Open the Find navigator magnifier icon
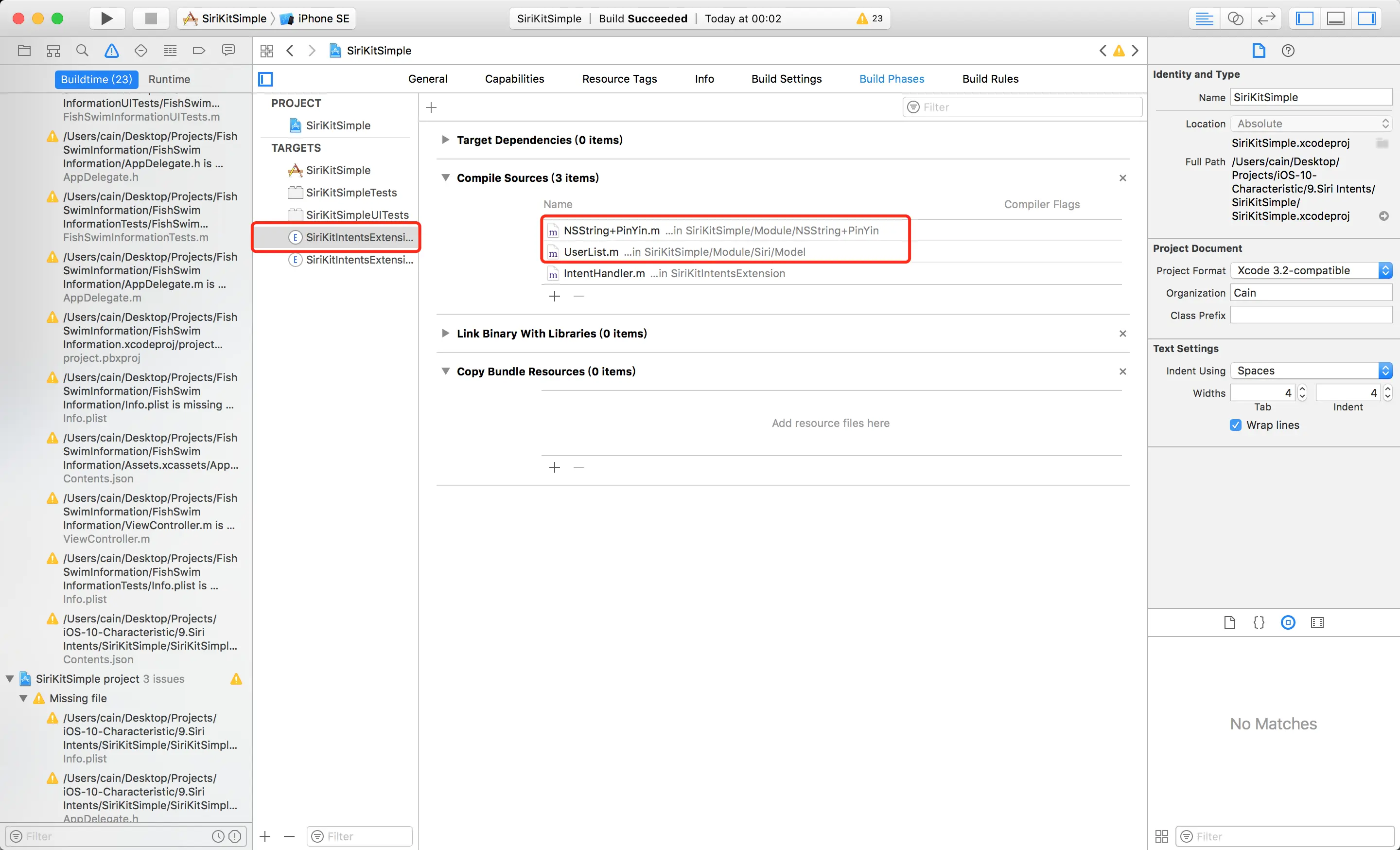 82,51
